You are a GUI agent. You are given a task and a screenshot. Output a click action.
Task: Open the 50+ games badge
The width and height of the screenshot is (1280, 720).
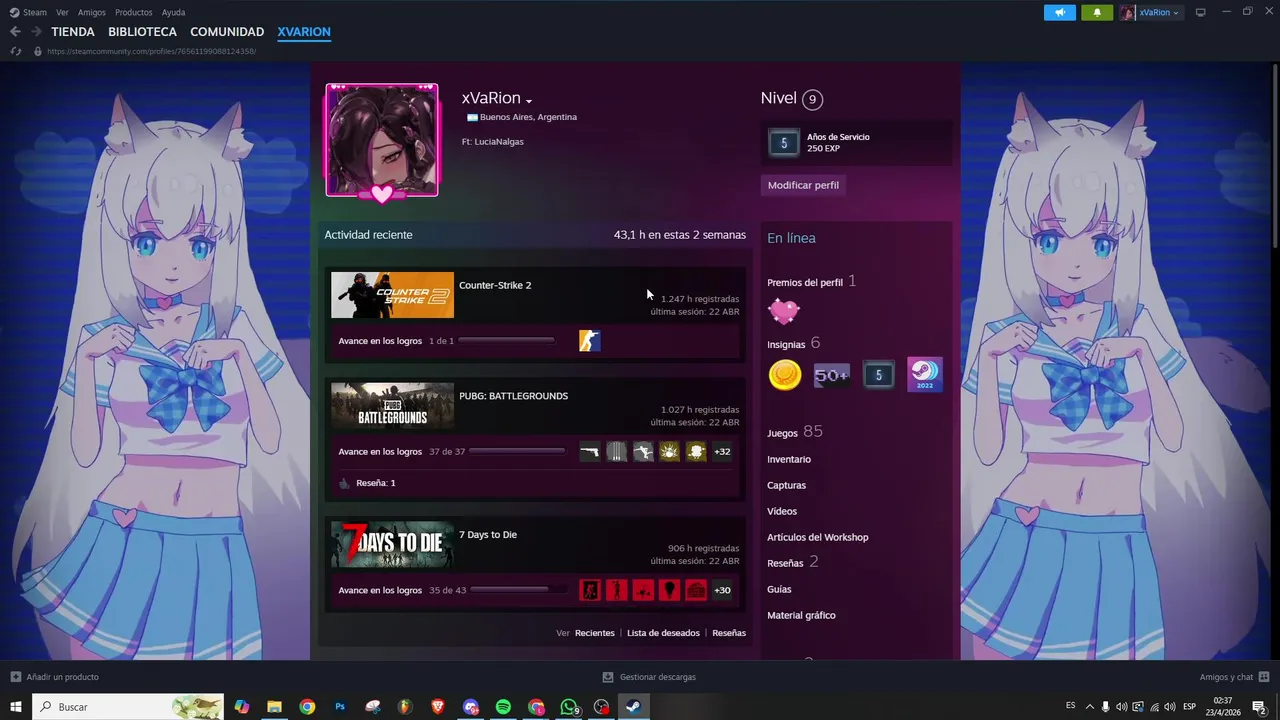click(x=832, y=375)
